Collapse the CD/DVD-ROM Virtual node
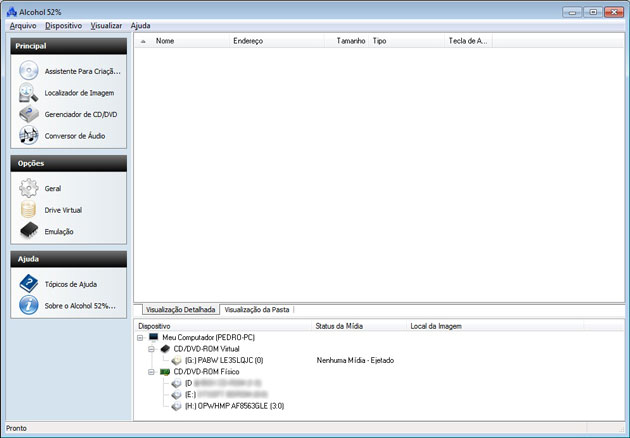This screenshot has width=630, height=438. 151,349
